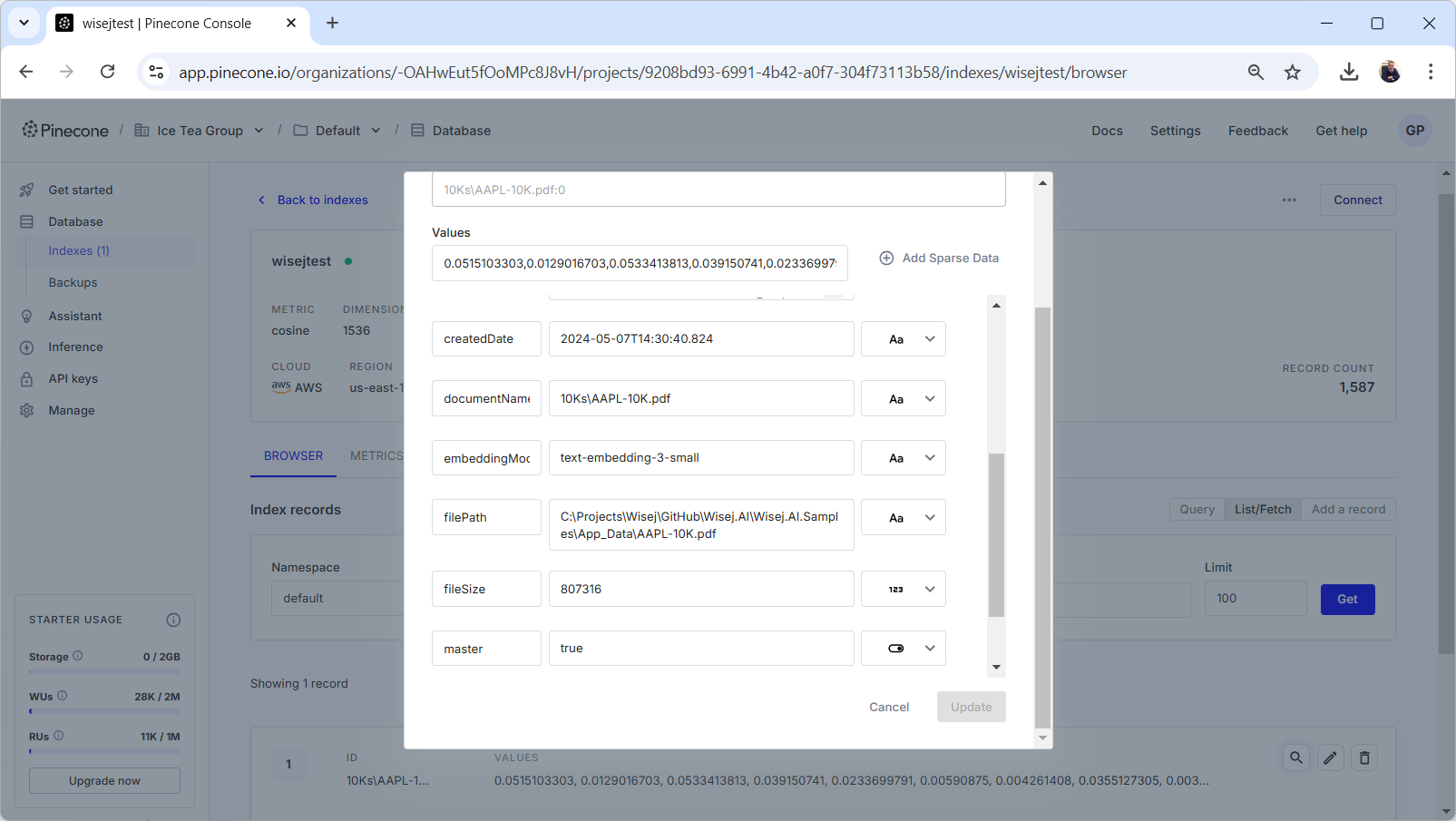Viewport: 1456px width, 821px height.
Task: Click the RUs info icon
Action: click(59, 736)
